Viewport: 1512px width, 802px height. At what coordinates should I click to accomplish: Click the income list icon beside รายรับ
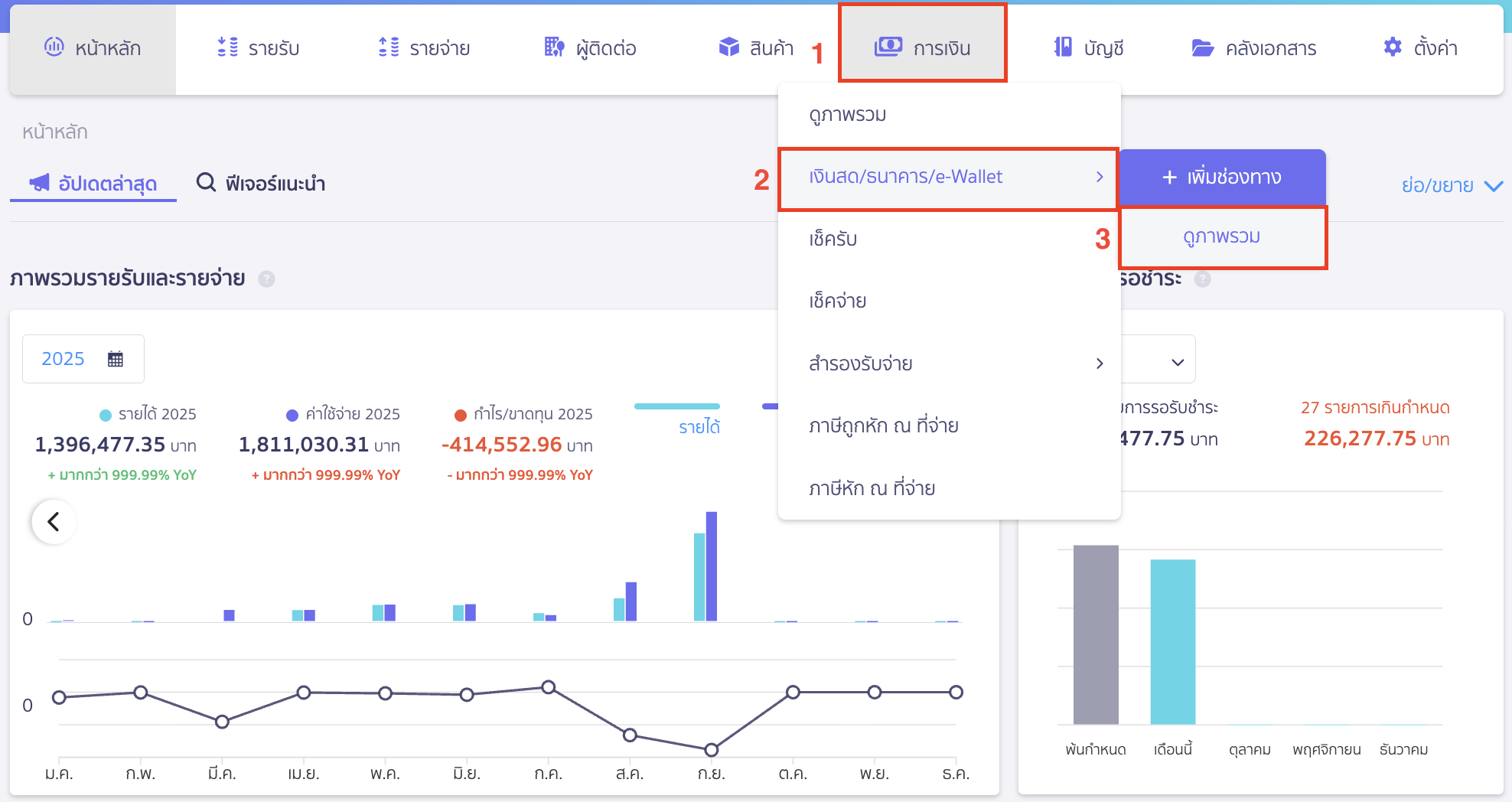tap(227, 47)
